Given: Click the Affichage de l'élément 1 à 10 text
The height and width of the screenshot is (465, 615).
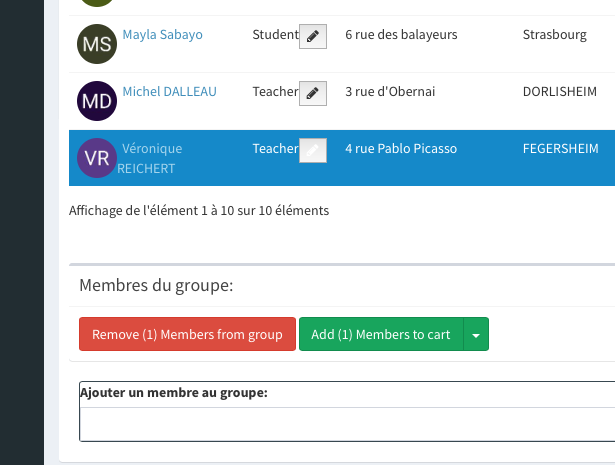Looking at the screenshot, I should click(199, 211).
